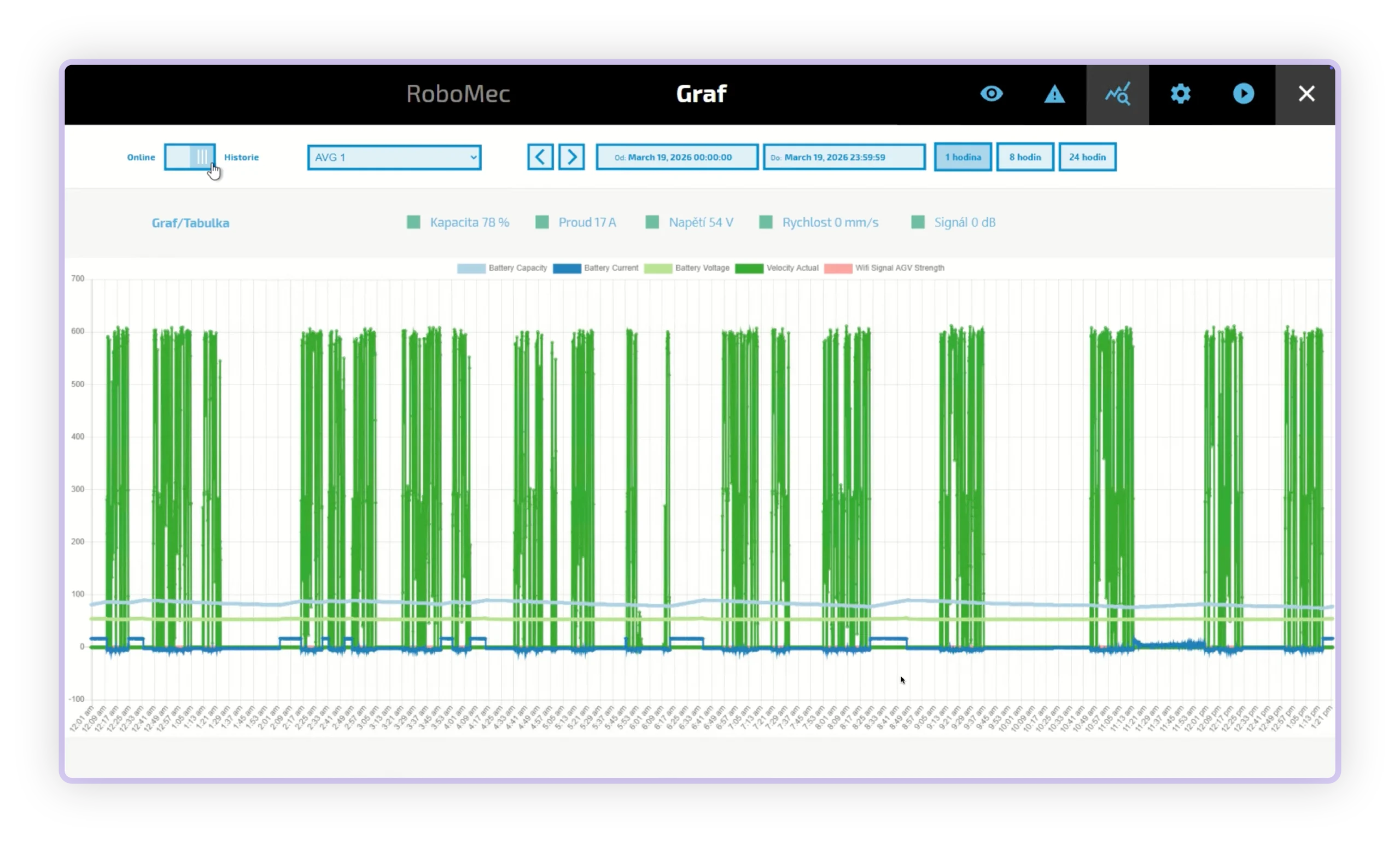The height and width of the screenshot is (843, 1400).
Task: Open the eye overview icon
Action: tap(991, 94)
